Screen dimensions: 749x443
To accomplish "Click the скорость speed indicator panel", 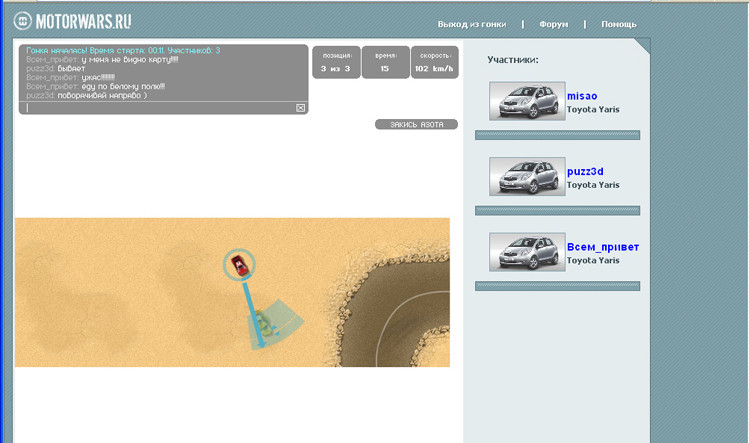I will tap(435, 63).
